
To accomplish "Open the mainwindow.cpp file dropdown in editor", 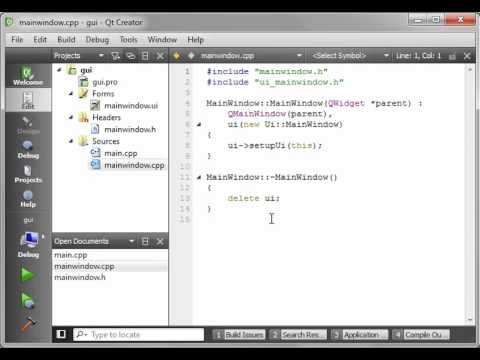I will tap(299, 55).
